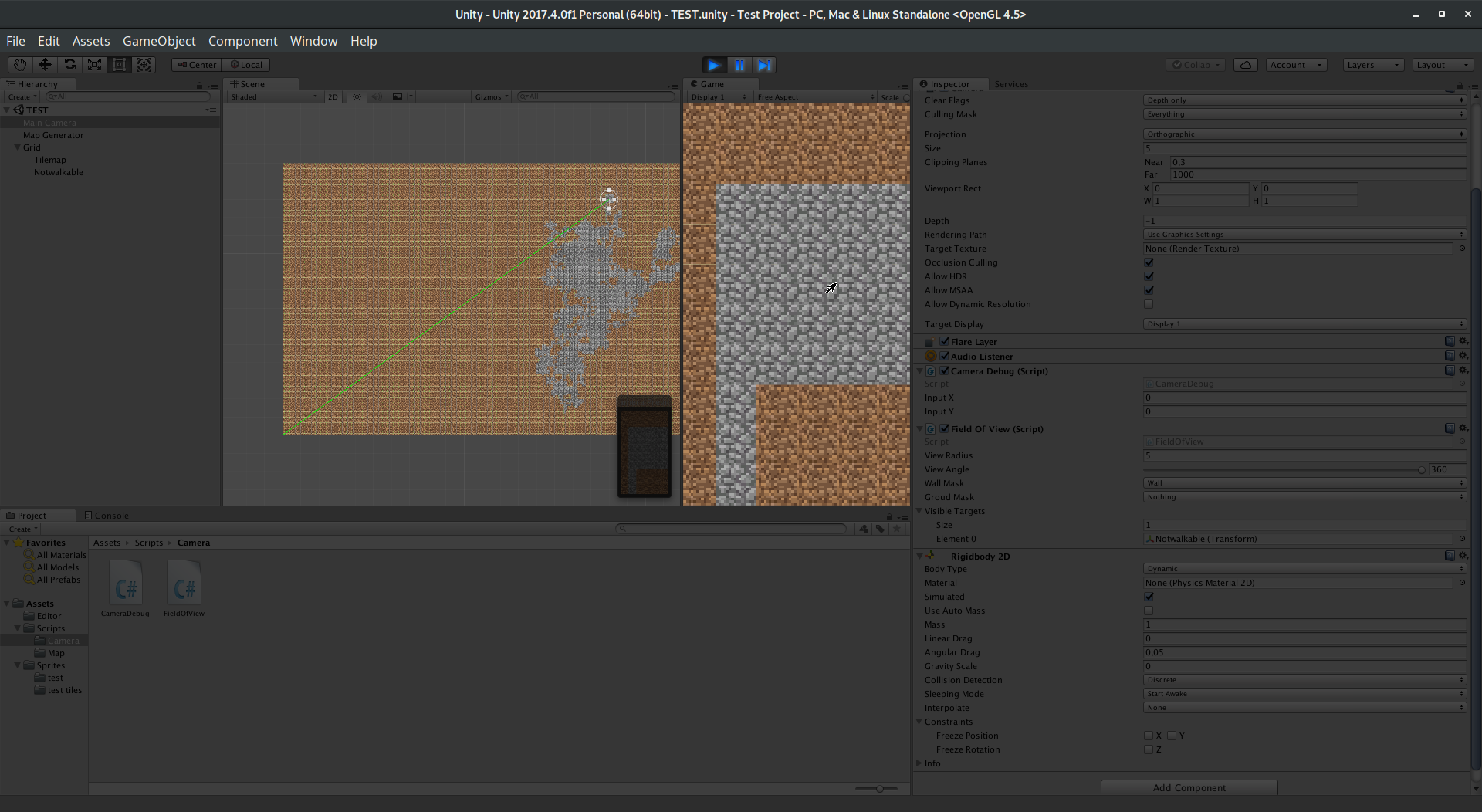Toggle Center pivot button
Screen dimensions: 1482x812
coord(197,65)
